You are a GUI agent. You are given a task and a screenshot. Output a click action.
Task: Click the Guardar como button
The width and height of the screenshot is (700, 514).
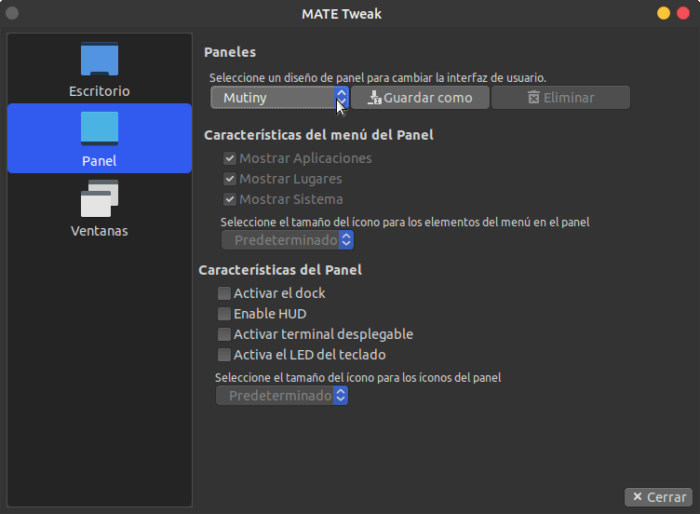(x=420, y=97)
